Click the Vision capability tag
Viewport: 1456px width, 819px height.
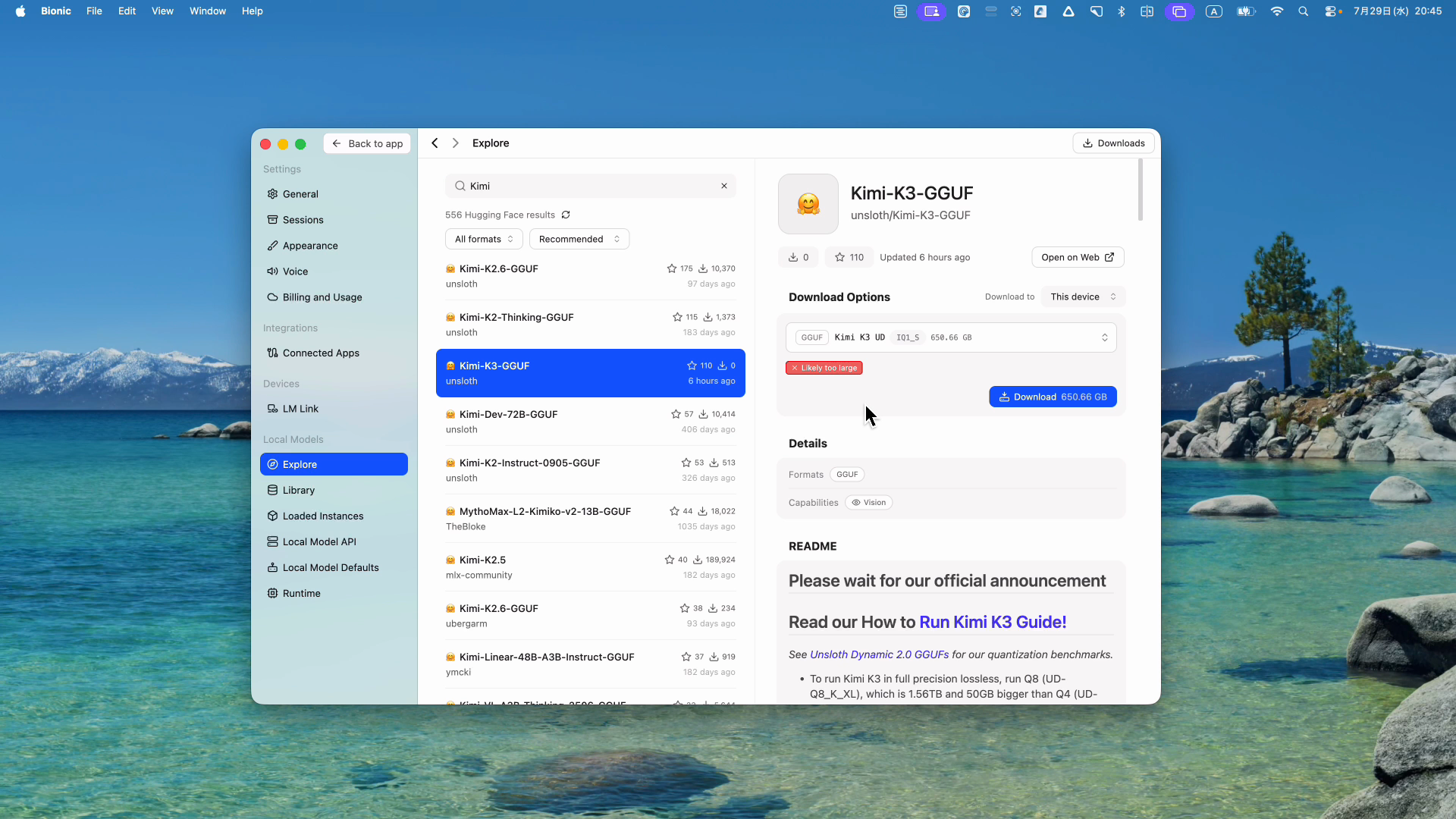tap(868, 503)
